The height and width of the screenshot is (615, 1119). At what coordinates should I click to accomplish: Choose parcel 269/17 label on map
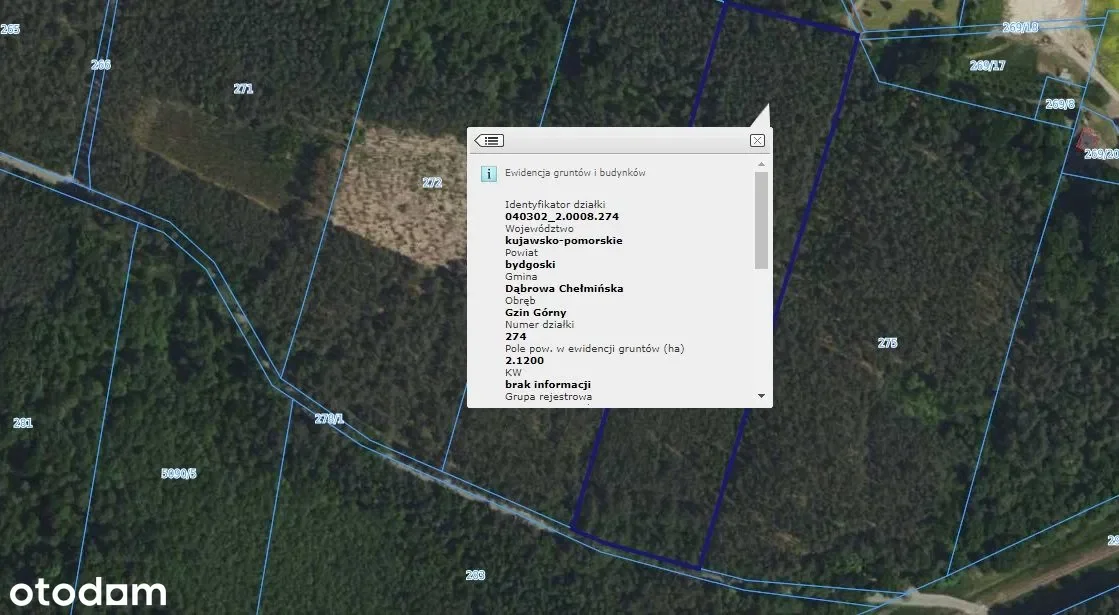[987, 66]
